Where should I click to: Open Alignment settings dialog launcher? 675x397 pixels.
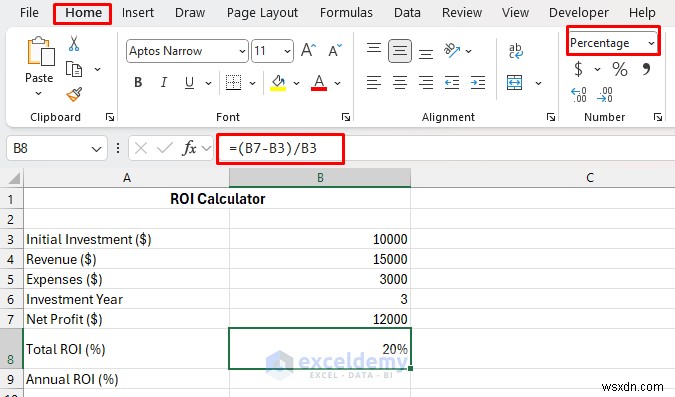click(x=551, y=117)
